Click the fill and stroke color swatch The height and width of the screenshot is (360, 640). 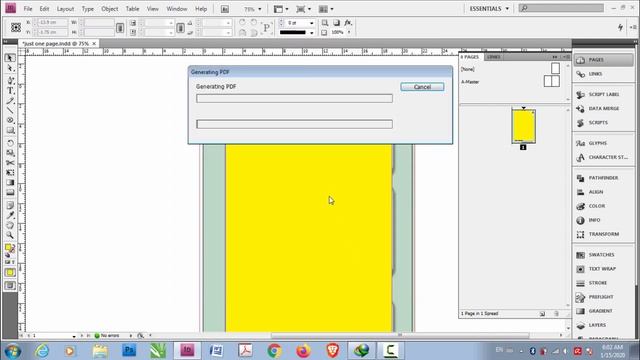[10, 249]
